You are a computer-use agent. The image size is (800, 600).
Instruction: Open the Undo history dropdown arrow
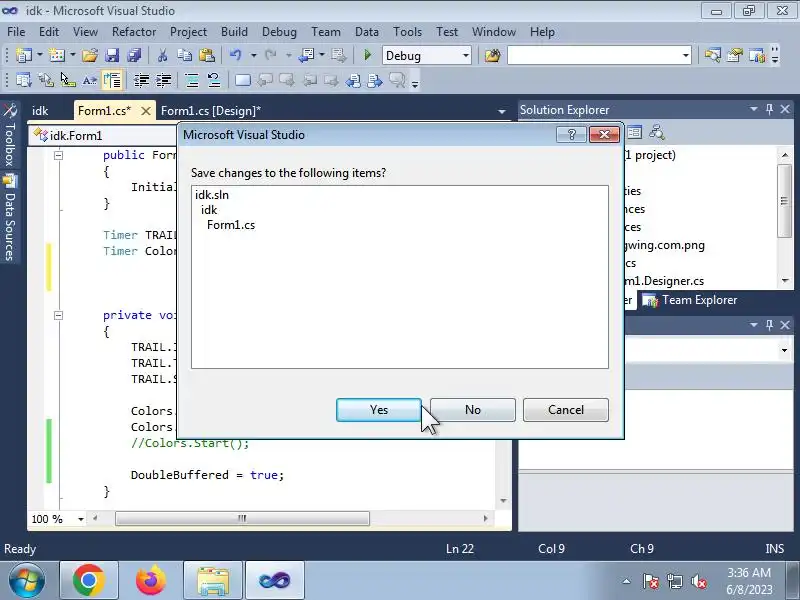pos(253,55)
